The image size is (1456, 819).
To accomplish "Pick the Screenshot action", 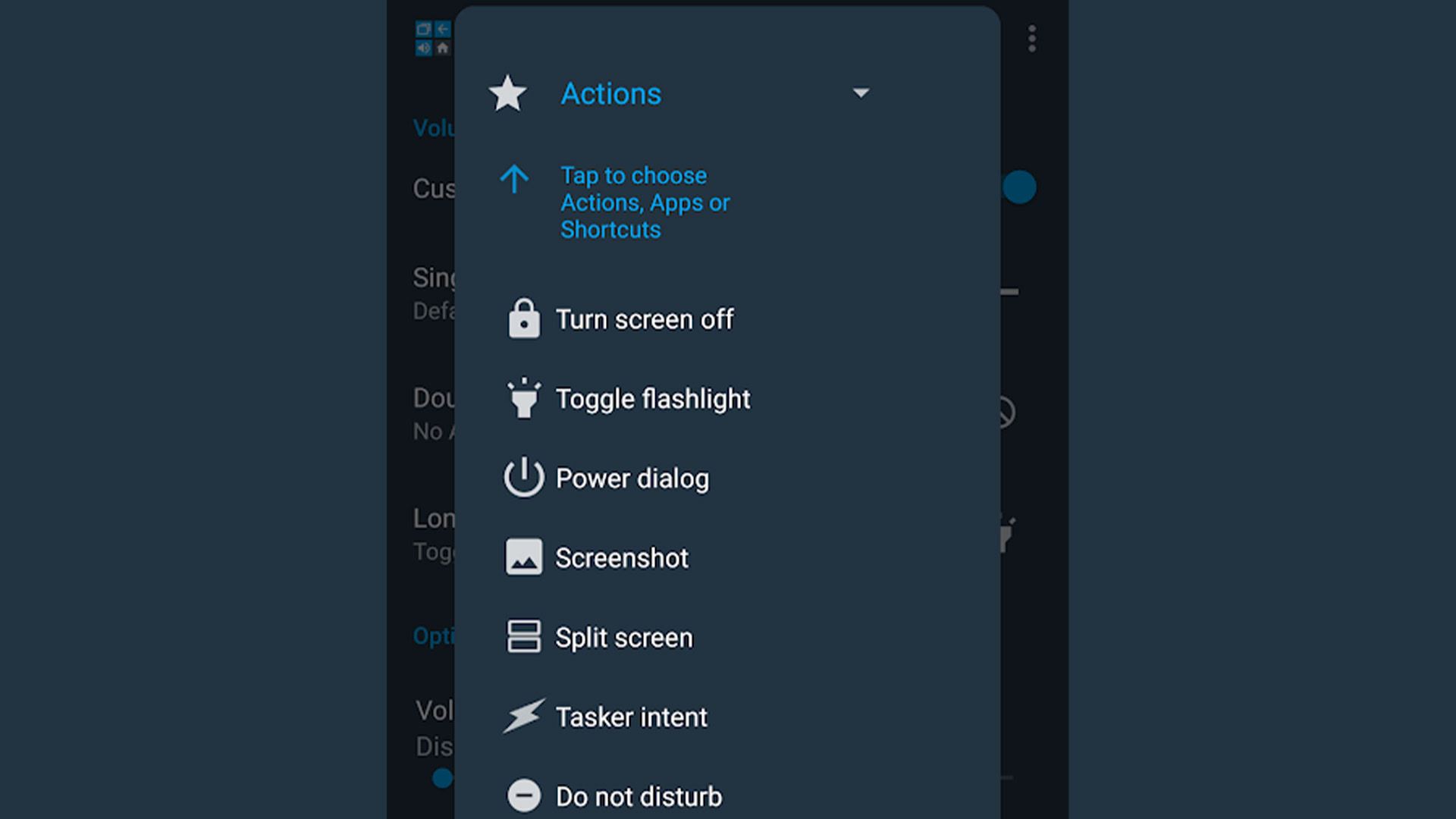I will (622, 558).
